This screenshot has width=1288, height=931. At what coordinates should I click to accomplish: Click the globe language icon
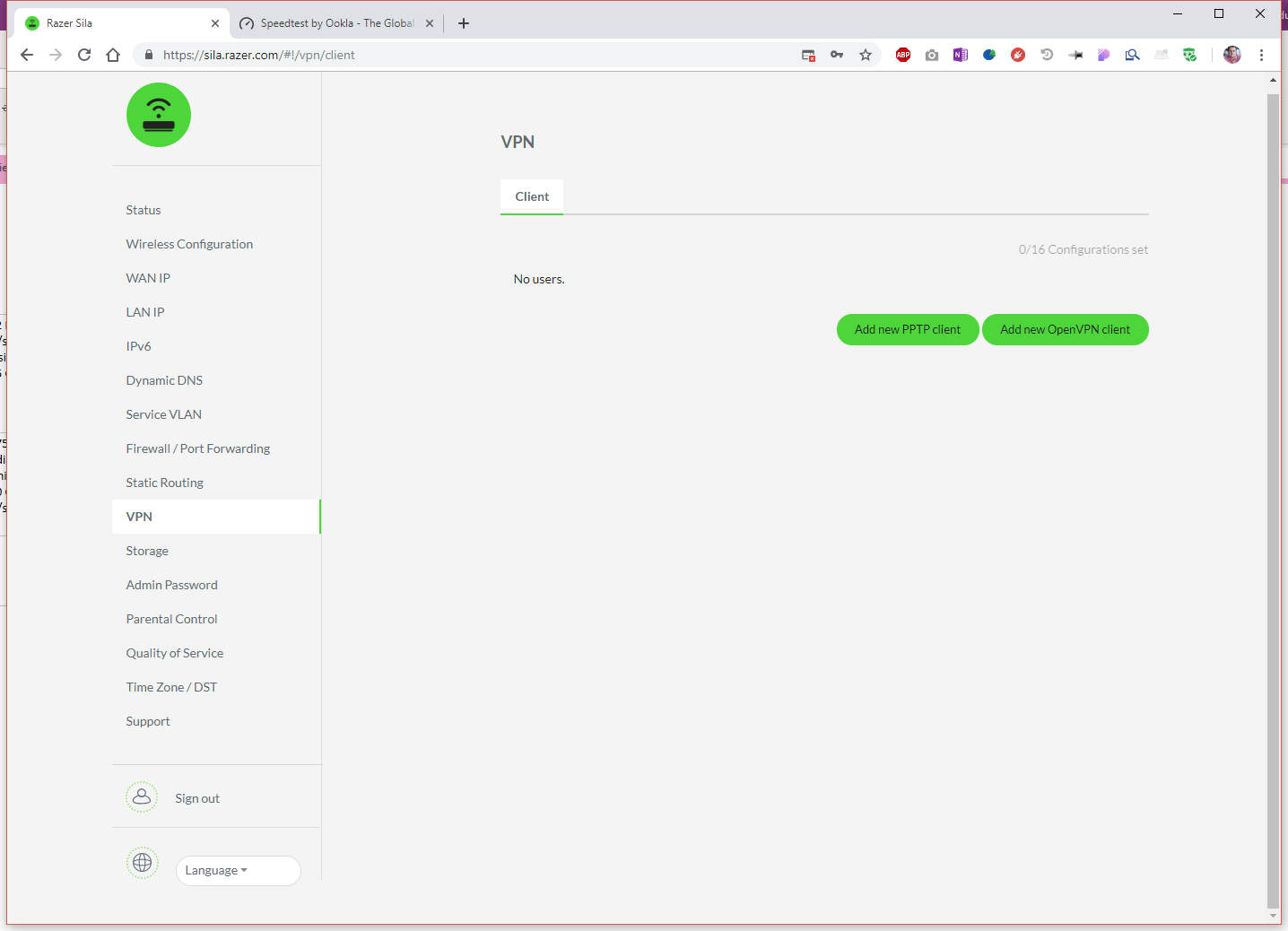click(142, 863)
